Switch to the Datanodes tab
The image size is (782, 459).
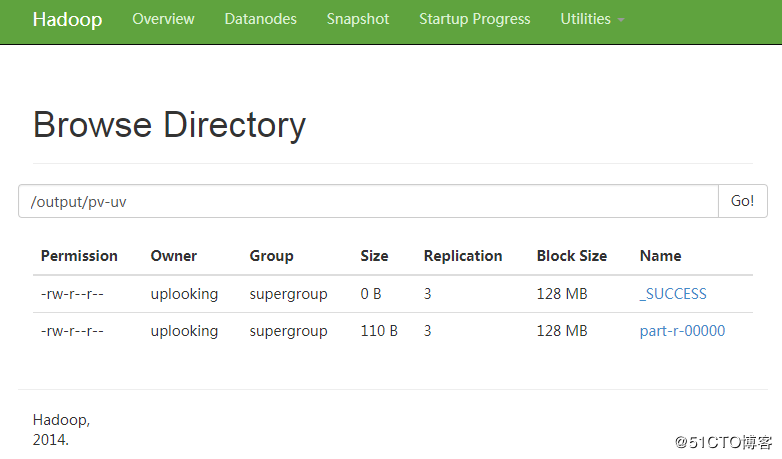260,19
